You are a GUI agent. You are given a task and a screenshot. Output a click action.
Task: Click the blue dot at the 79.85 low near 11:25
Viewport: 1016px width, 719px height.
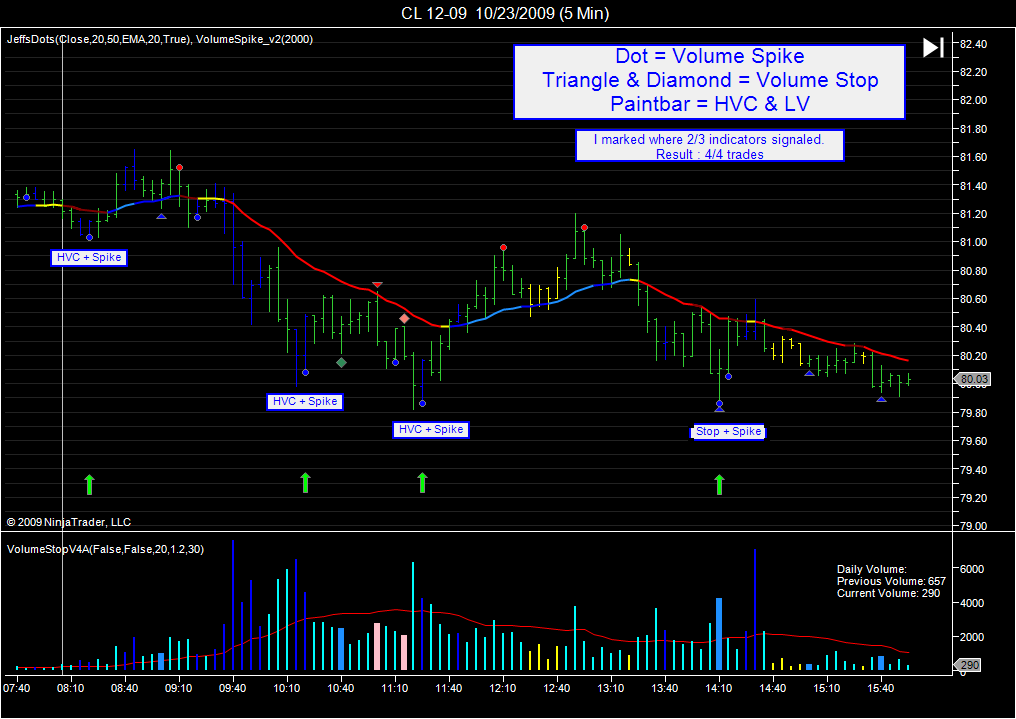(422, 404)
